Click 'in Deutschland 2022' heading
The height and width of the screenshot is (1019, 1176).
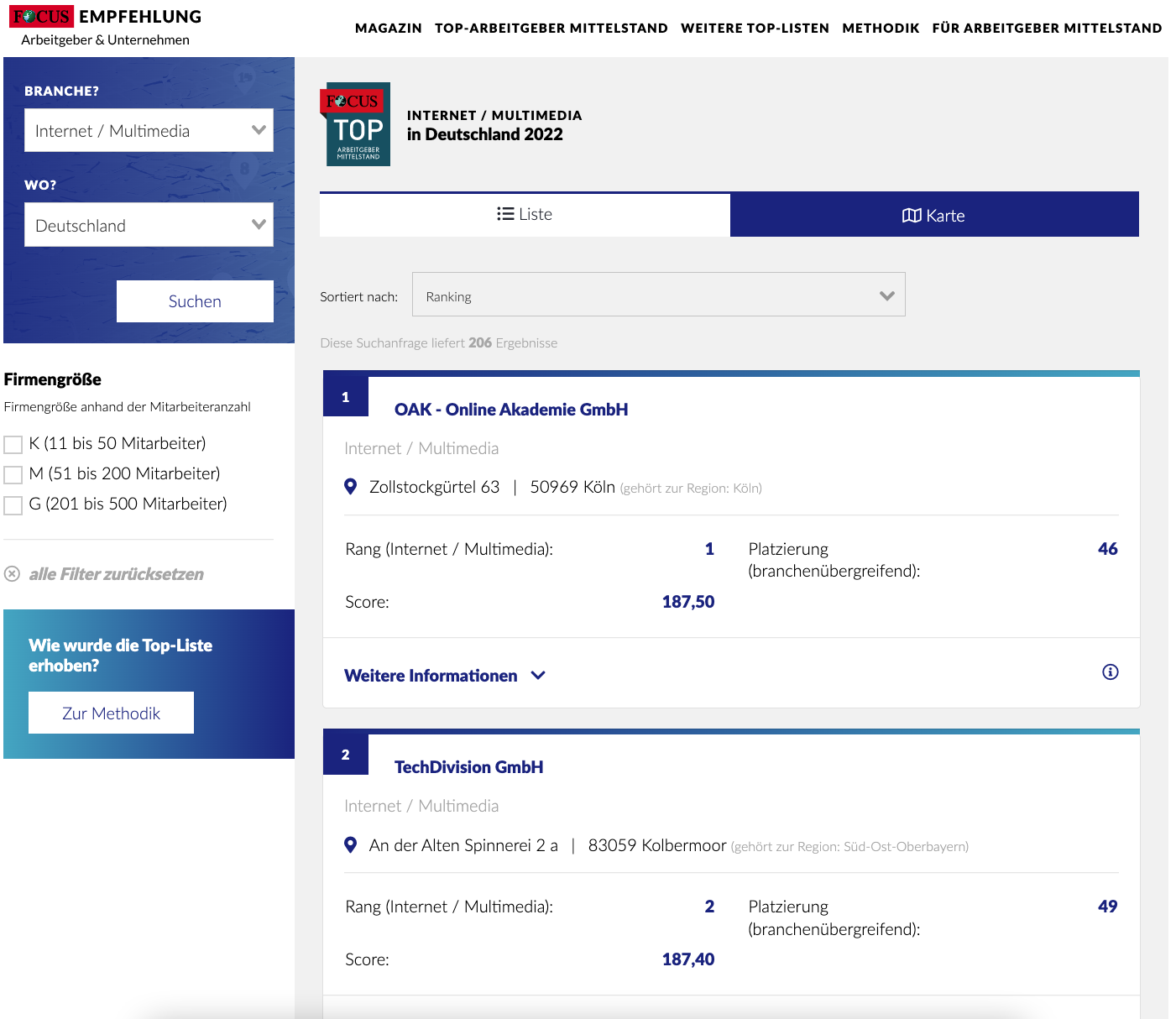485,134
